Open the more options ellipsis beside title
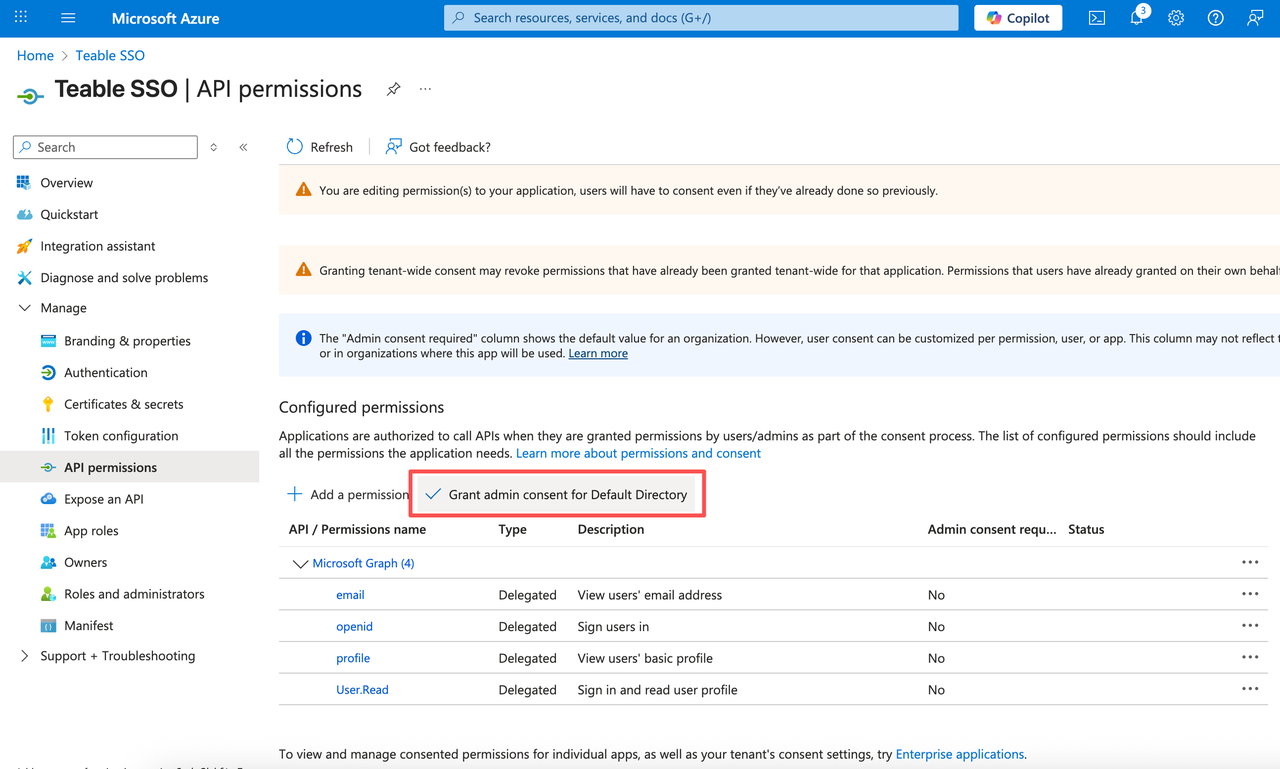This screenshot has width=1280, height=769. (x=426, y=89)
